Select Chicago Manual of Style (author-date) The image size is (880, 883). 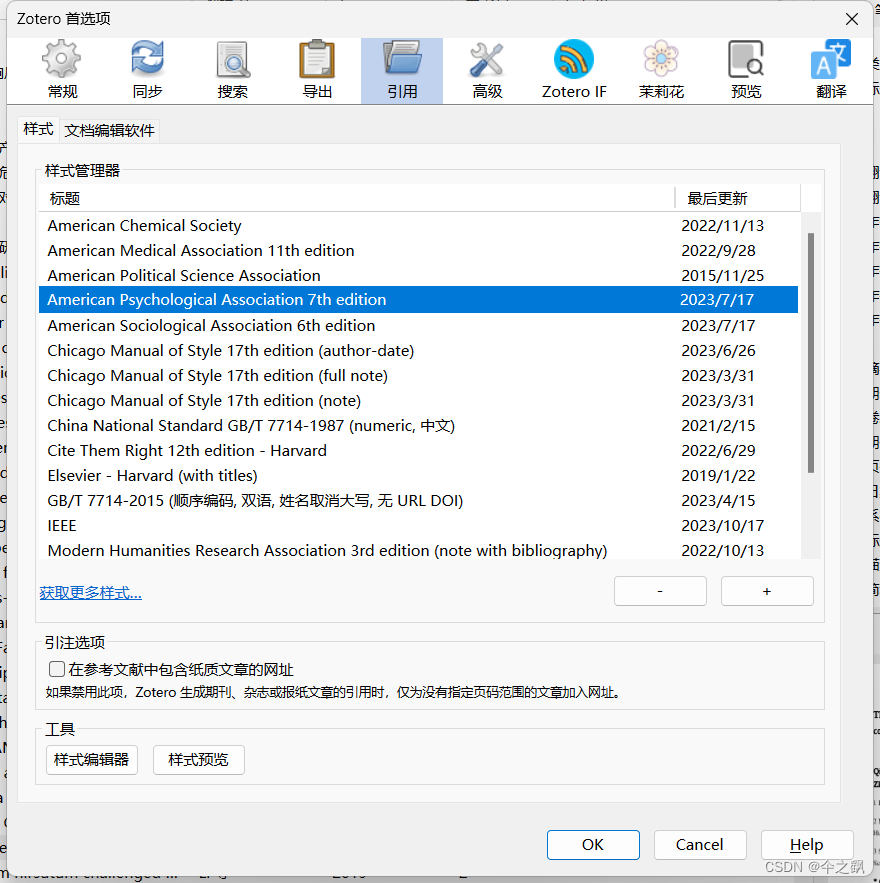(x=418, y=350)
